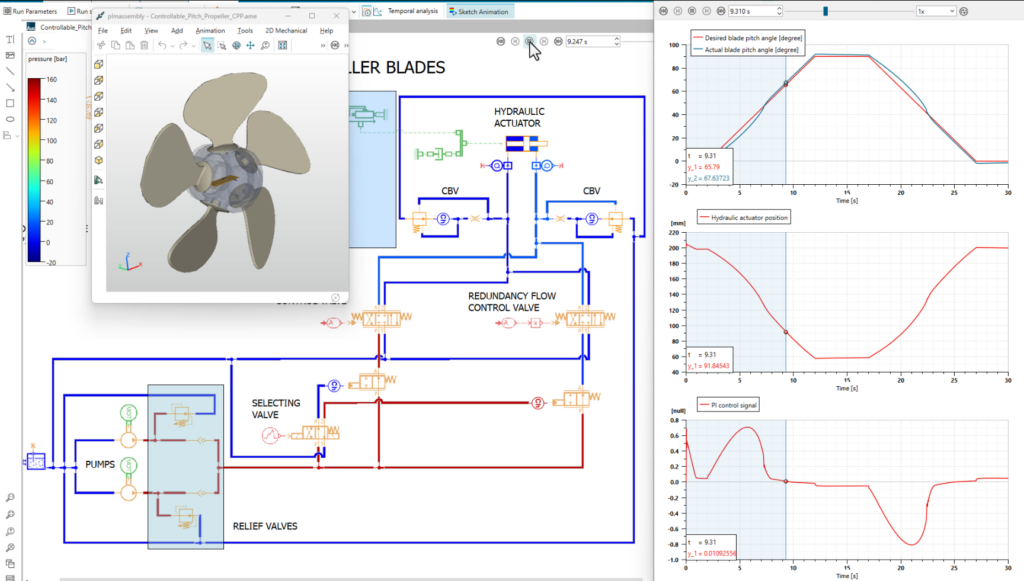Click the first cube view icon in viewer sidebar
The image size is (1024, 581).
coord(99,64)
